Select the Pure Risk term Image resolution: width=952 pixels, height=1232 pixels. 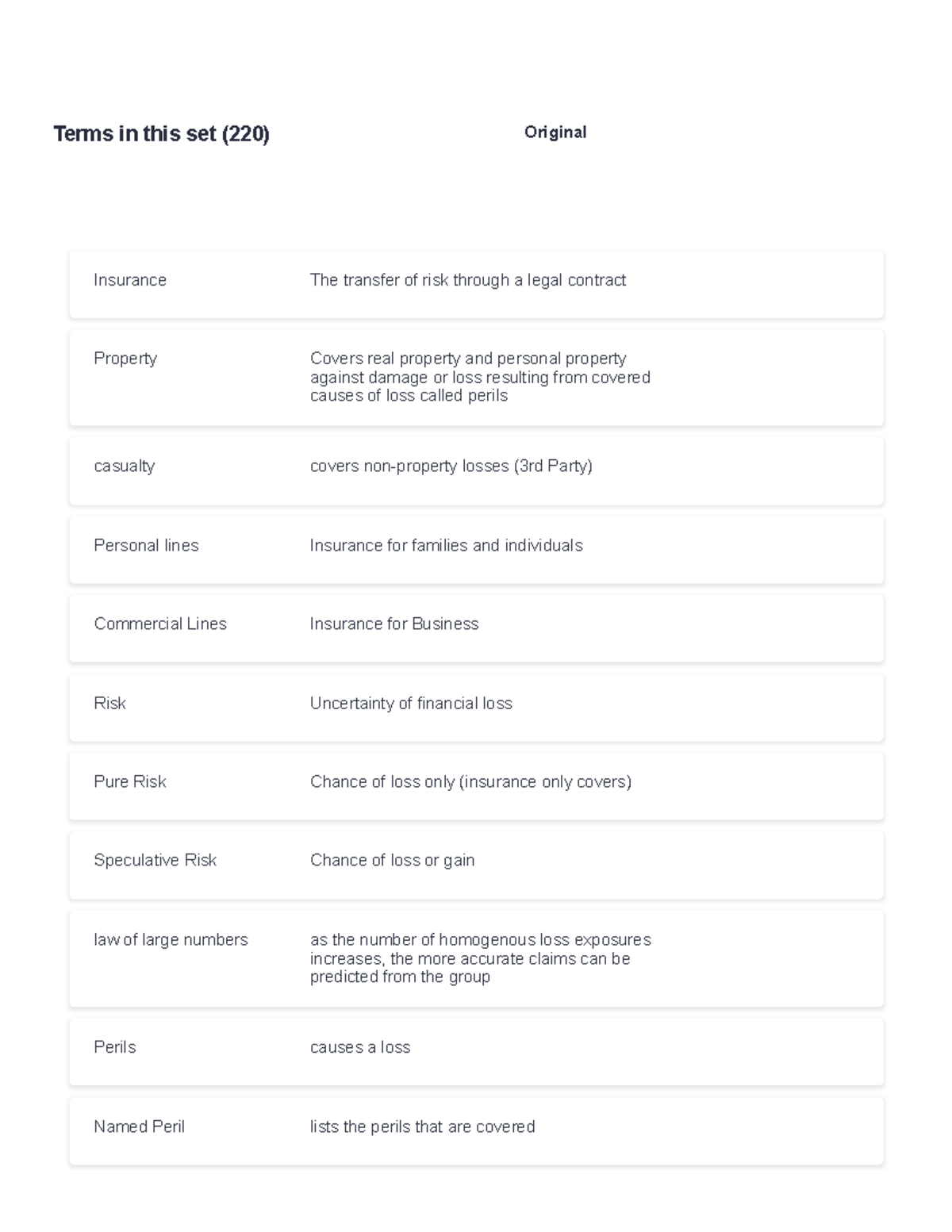coord(130,782)
